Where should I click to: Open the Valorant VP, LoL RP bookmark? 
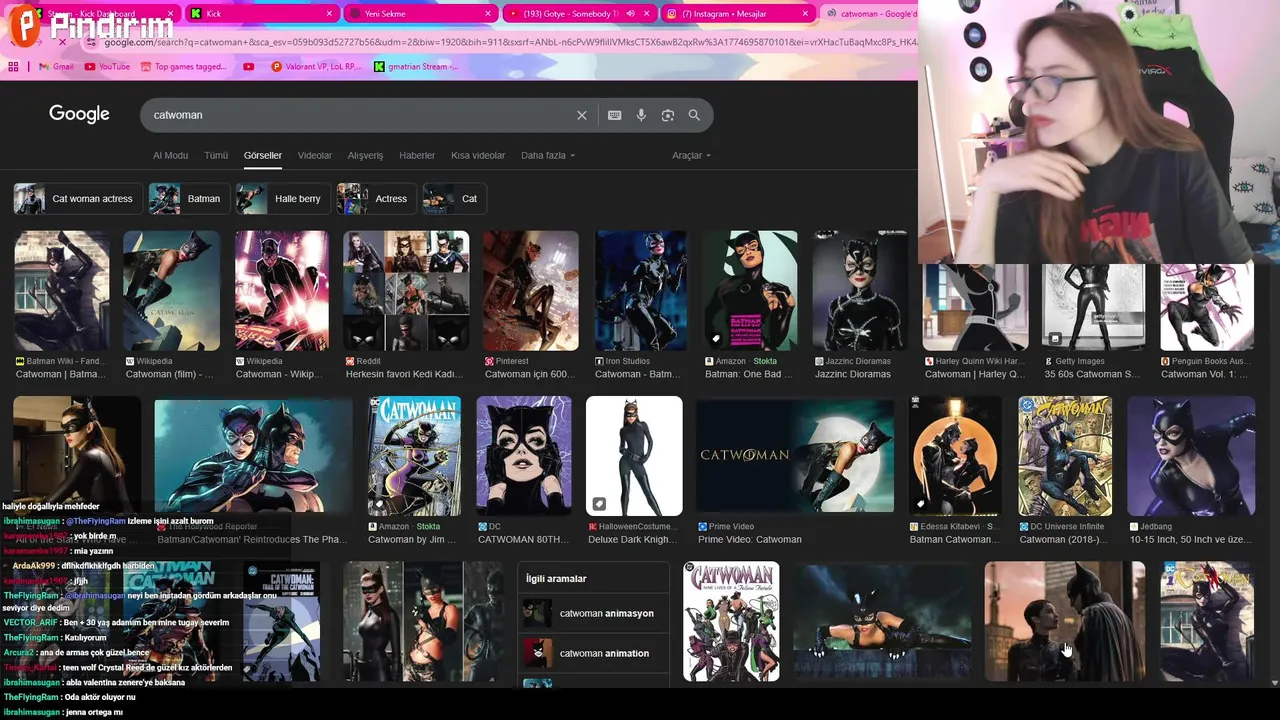click(x=316, y=67)
